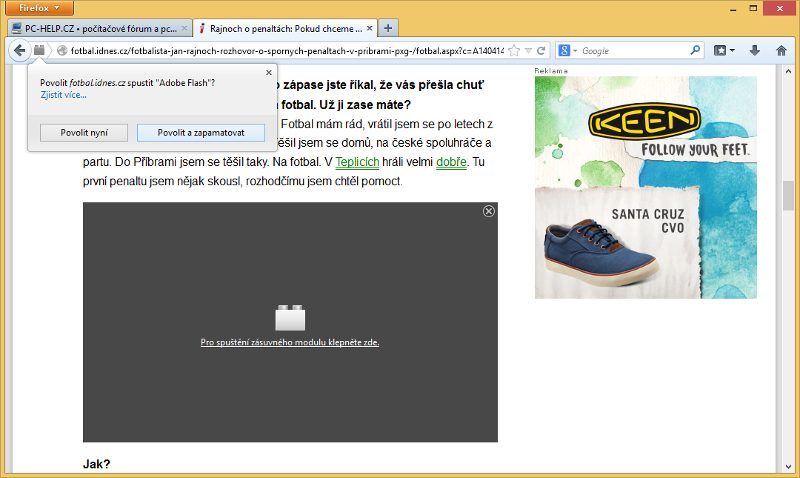800x478 pixels.
Task: Bookmark this page with the star icon
Action: pyautogui.click(x=514, y=50)
